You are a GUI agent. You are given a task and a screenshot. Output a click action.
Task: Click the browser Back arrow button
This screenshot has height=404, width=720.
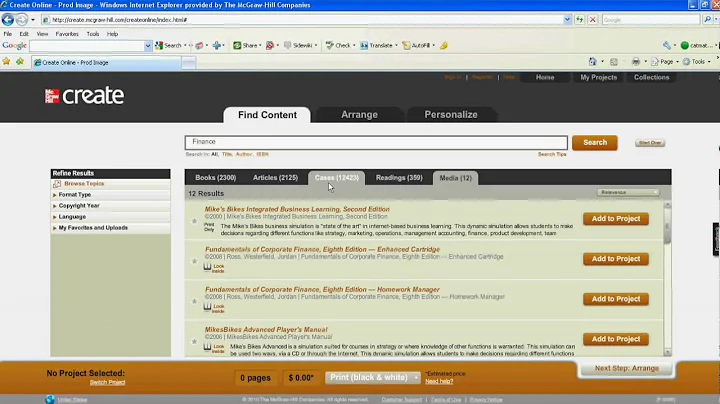point(8,20)
